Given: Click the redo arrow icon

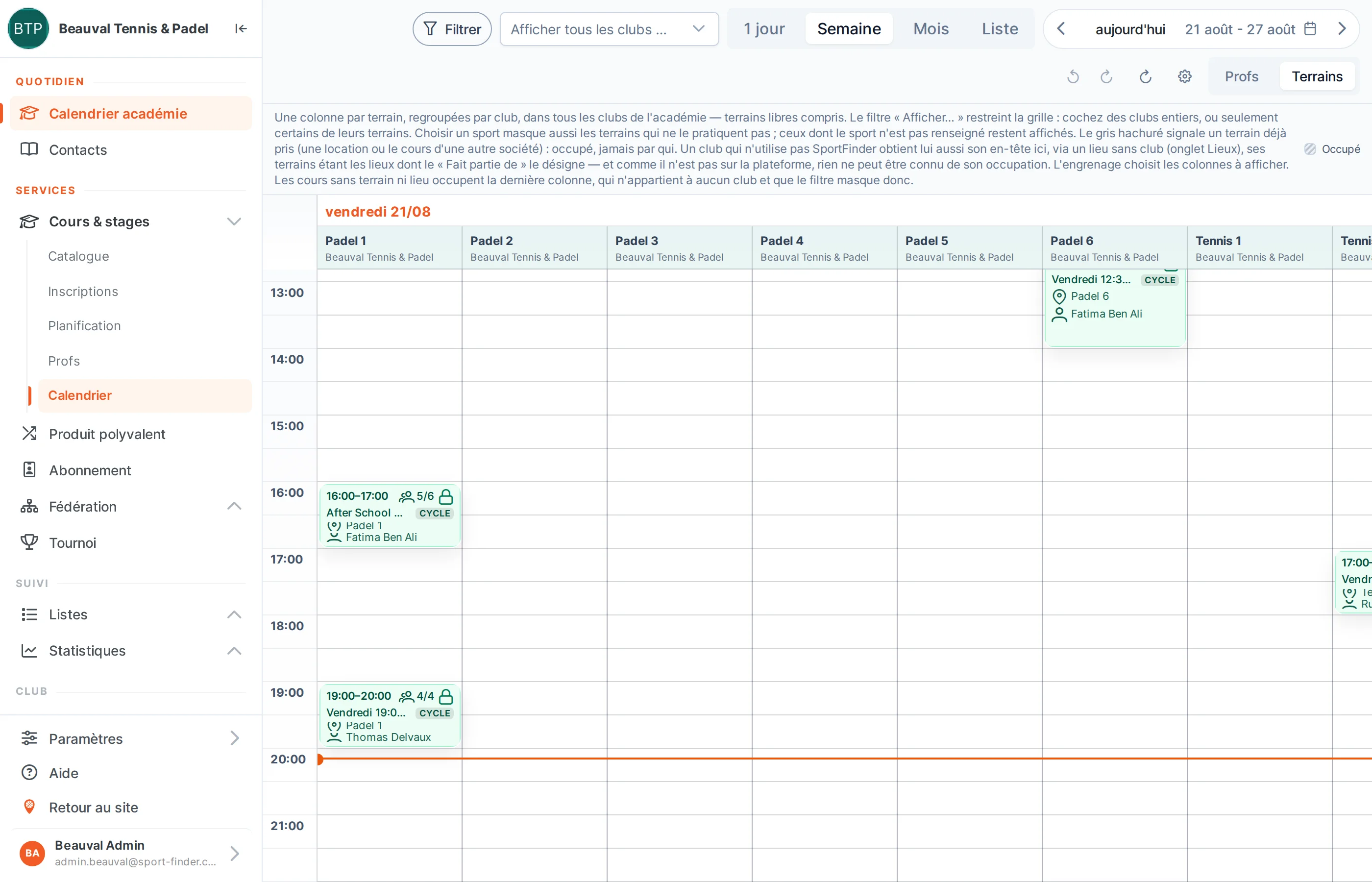Looking at the screenshot, I should (x=1106, y=77).
